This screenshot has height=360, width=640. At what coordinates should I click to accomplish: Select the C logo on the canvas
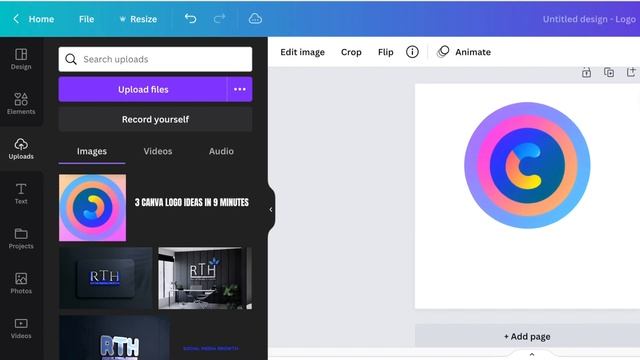click(x=527, y=165)
